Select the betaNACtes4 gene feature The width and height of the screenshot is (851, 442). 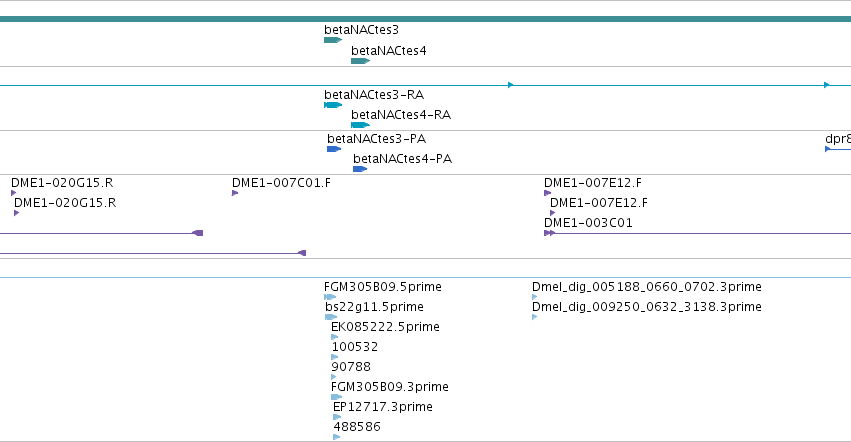(360, 61)
